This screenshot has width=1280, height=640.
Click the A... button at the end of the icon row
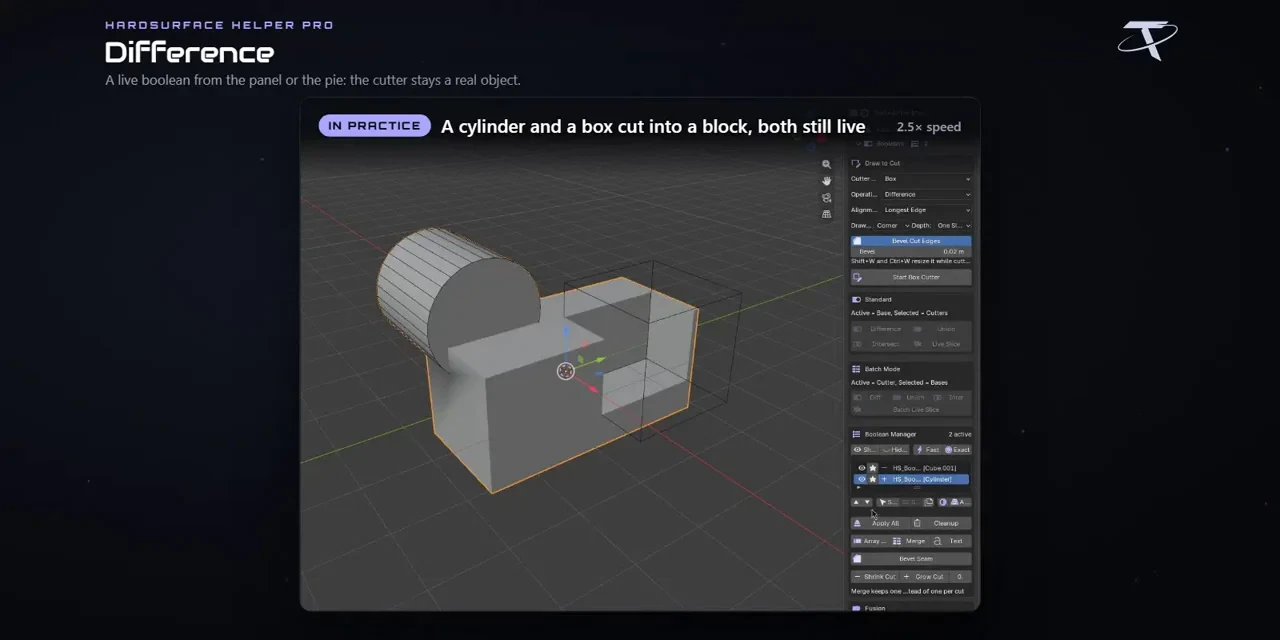[x=960, y=502]
